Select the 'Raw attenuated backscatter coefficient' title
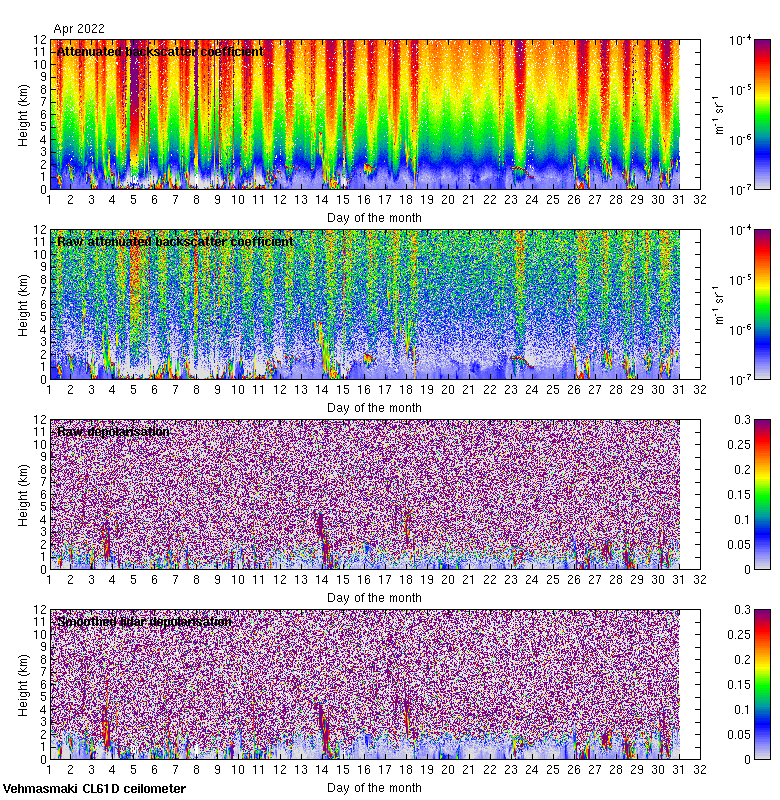The height and width of the screenshot is (800, 780). click(x=175, y=241)
